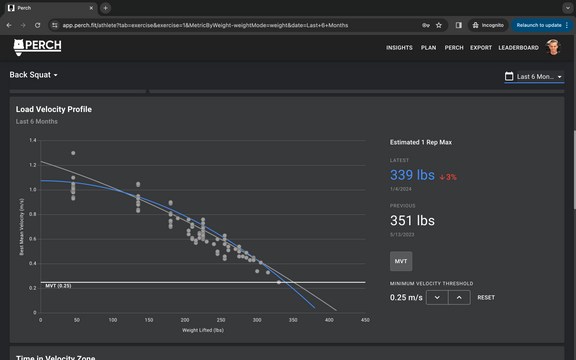Open the browser side panel icon
576x360 pixels.
coord(458,25)
